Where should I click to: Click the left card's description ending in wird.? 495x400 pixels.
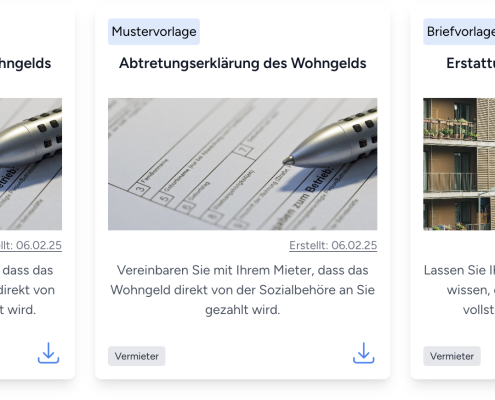(x=27, y=290)
